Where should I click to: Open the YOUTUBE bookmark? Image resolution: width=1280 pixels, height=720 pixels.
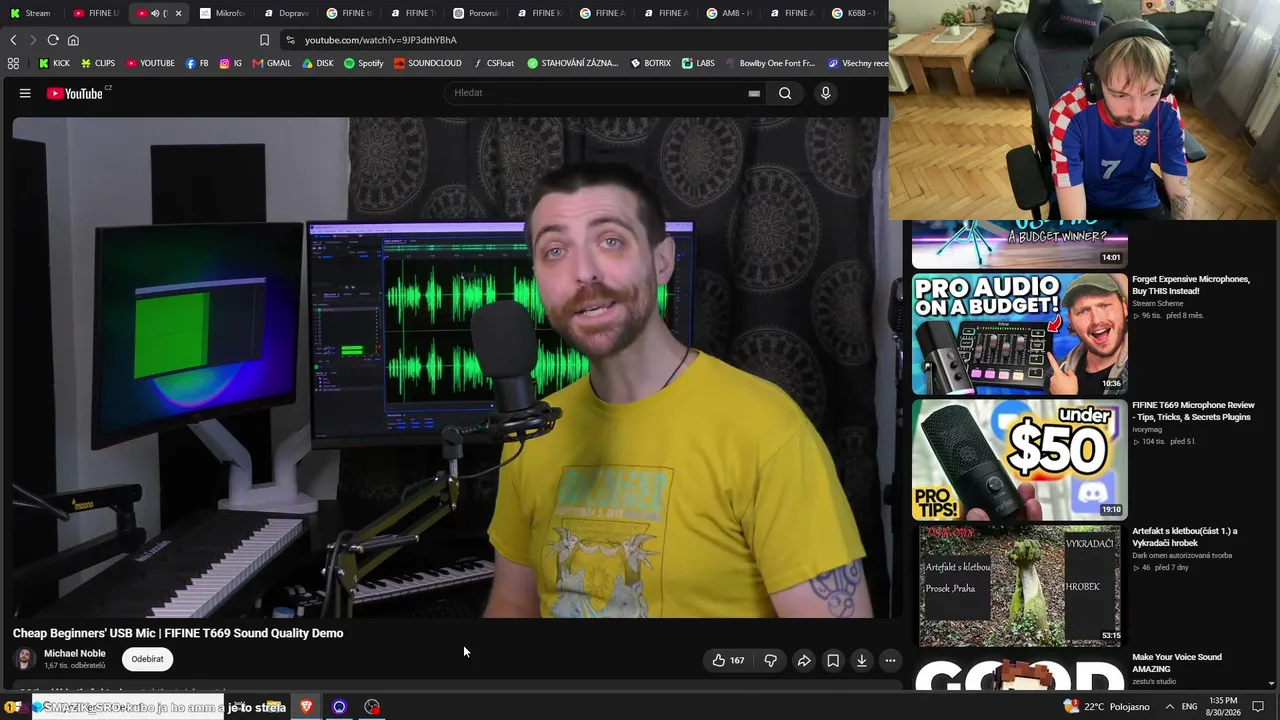tap(150, 63)
